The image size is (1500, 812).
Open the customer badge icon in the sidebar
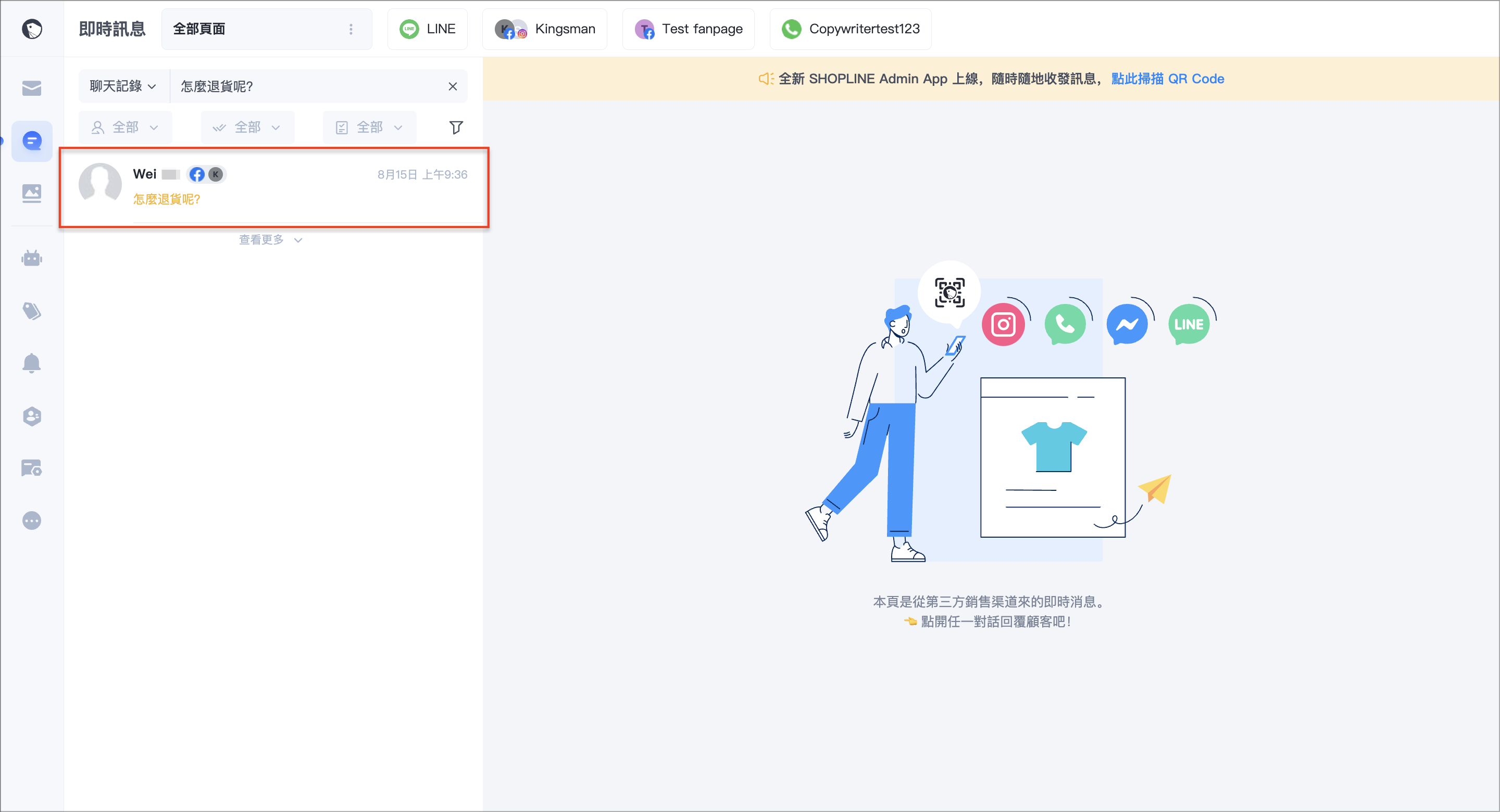31,415
